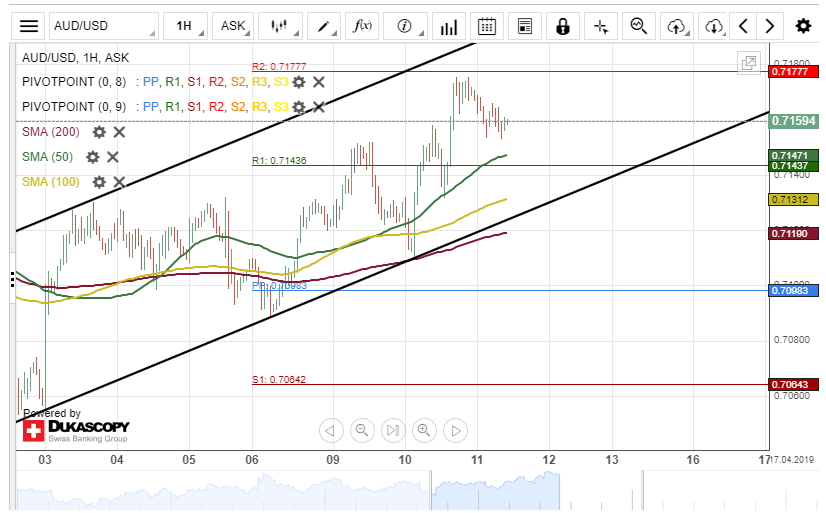The width and height of the screenshot is (826, 513).
Task: Click the S1: 0.70642 pivot label
Action: click(x=279, y=379)
